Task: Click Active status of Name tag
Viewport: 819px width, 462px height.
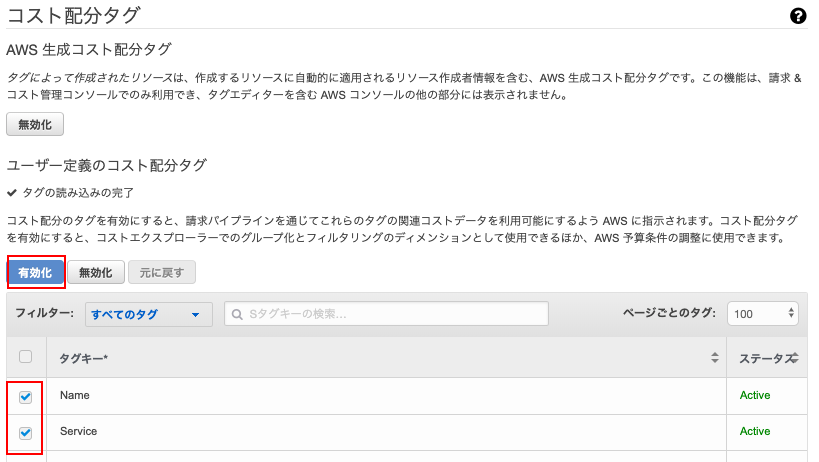Action: [x=755, y=396]
